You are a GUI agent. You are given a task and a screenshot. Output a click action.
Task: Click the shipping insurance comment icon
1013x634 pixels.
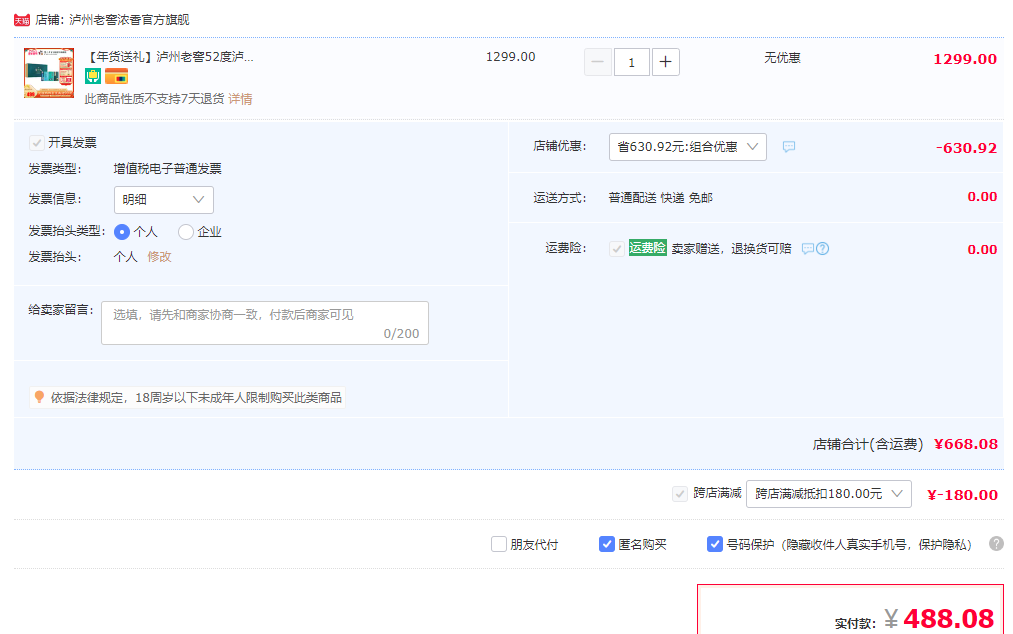tap(808, 249)
